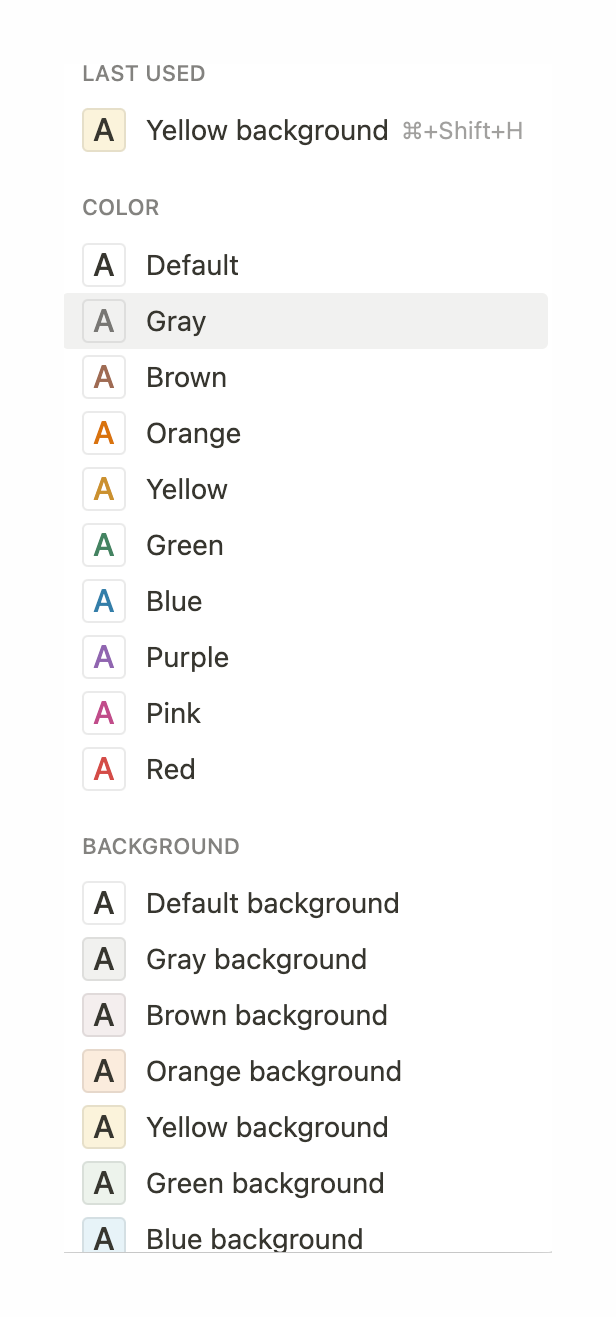This screenshot has height=1317, width=616.
Task: Select the Green background option
Action: click(264, 1183)
